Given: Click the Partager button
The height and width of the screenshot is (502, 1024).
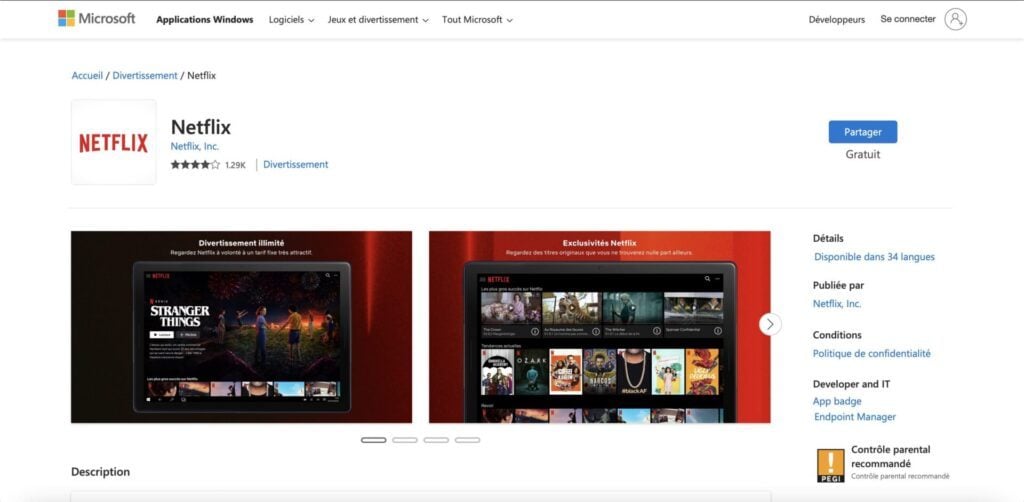Looking at the screenshot, I should (x=863, y=132).
